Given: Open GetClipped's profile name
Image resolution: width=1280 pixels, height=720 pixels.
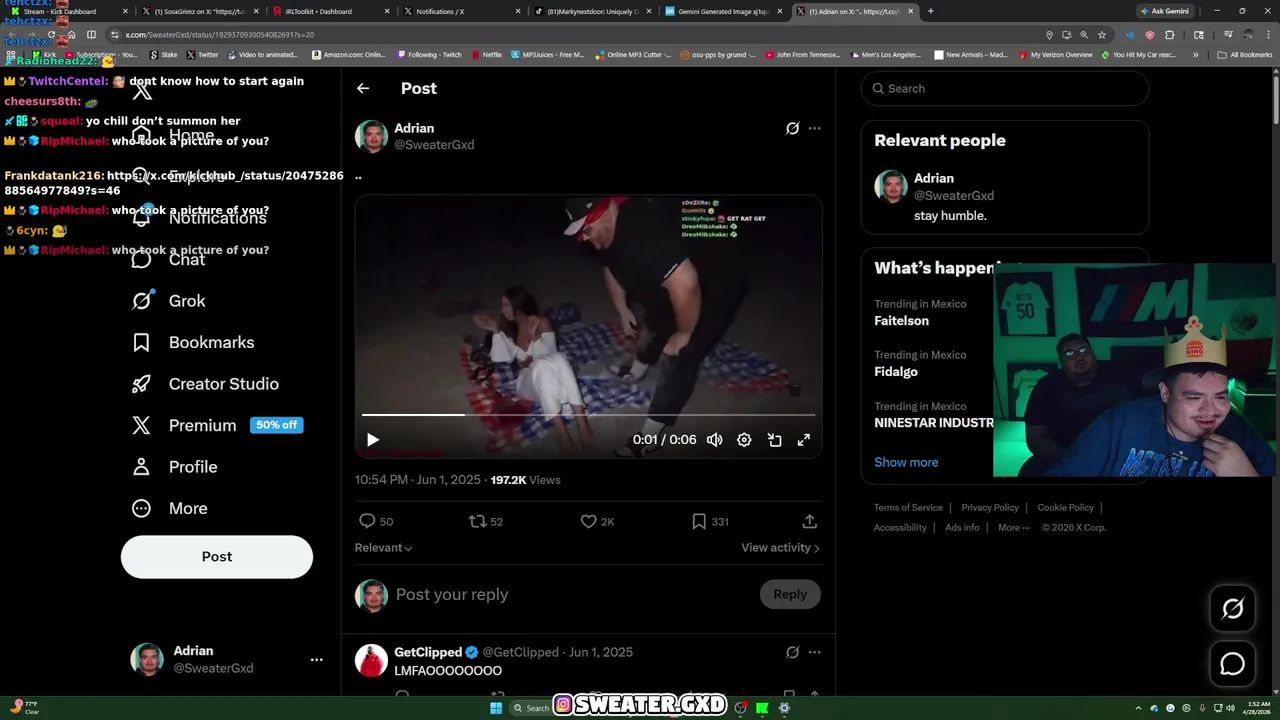Looking at the screenshot, I should [428, 652].
